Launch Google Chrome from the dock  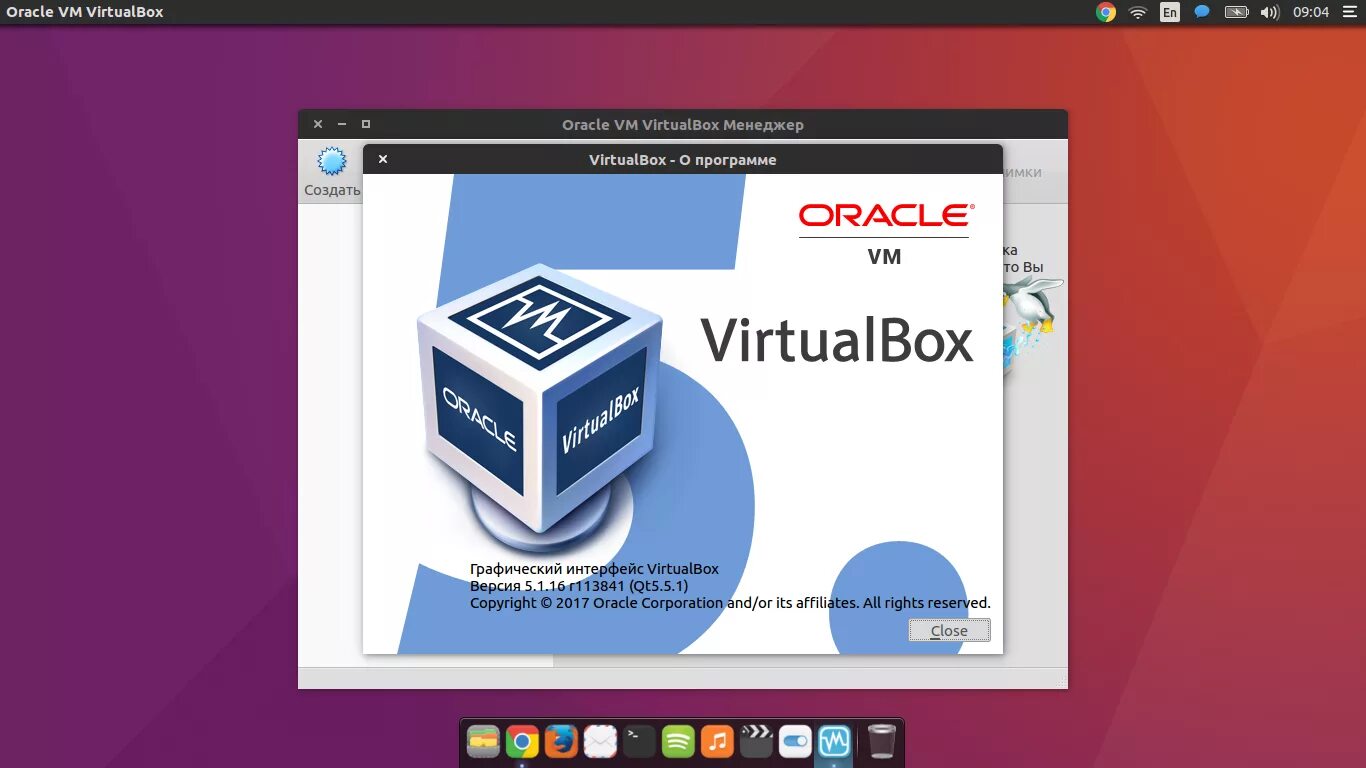522,741
